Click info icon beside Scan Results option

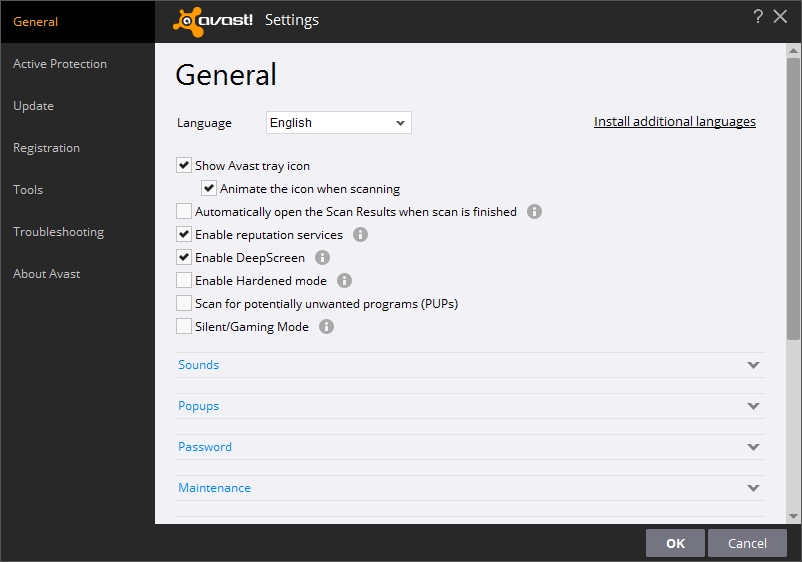coord(535,212)
